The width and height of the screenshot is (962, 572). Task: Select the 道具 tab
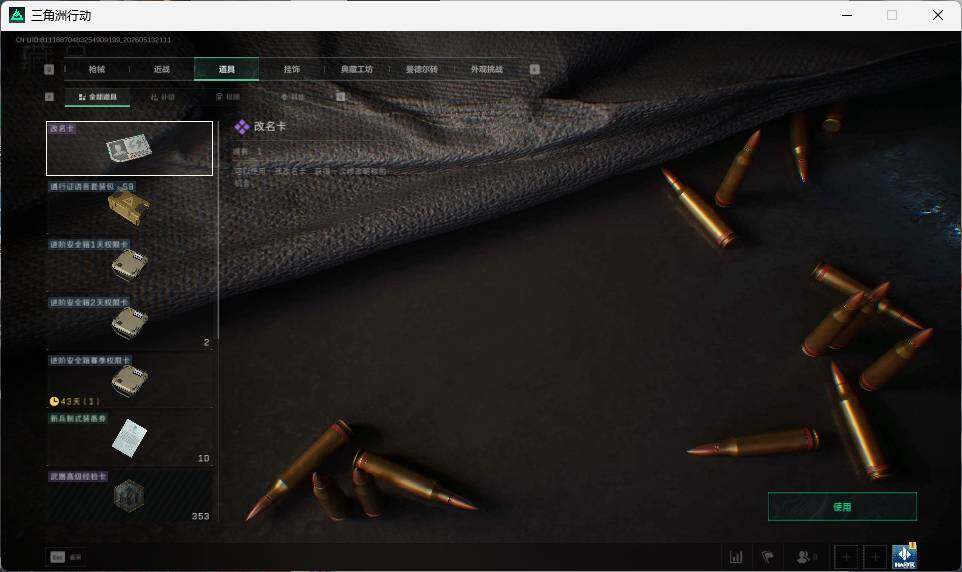[x=226, y=69]
